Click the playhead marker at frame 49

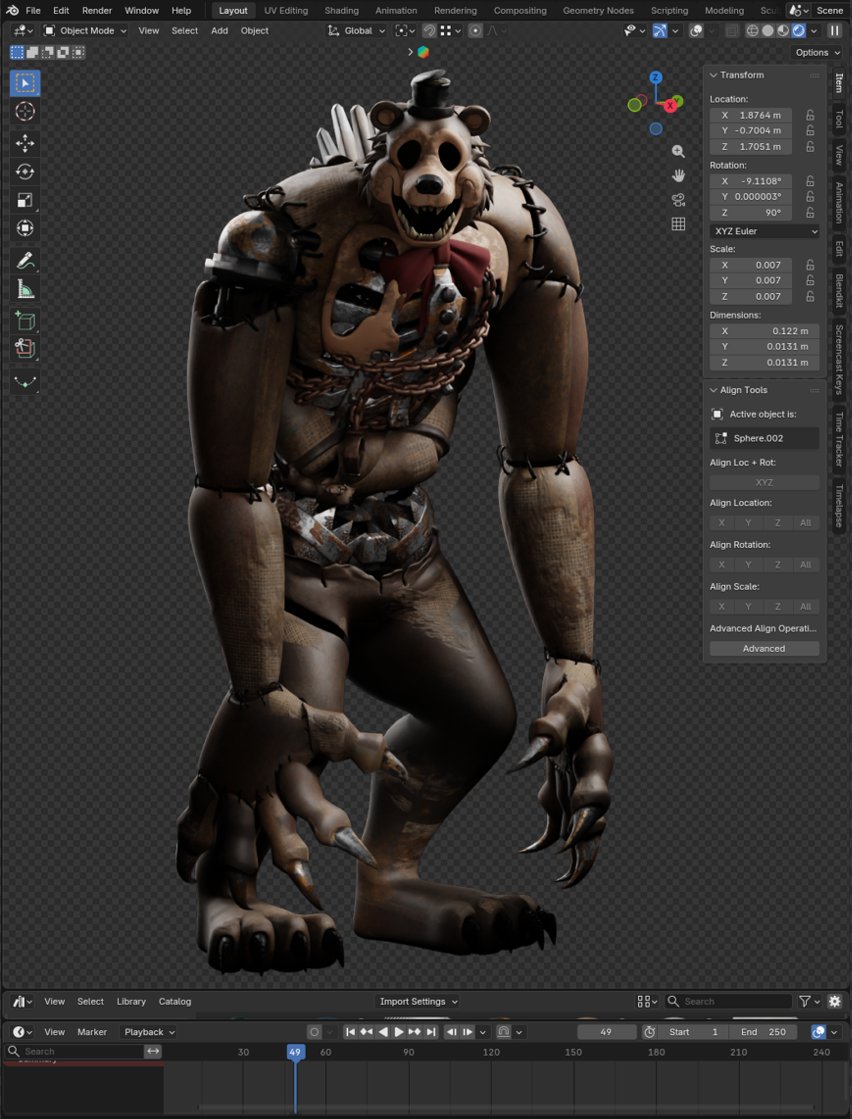pos(295,1052)
